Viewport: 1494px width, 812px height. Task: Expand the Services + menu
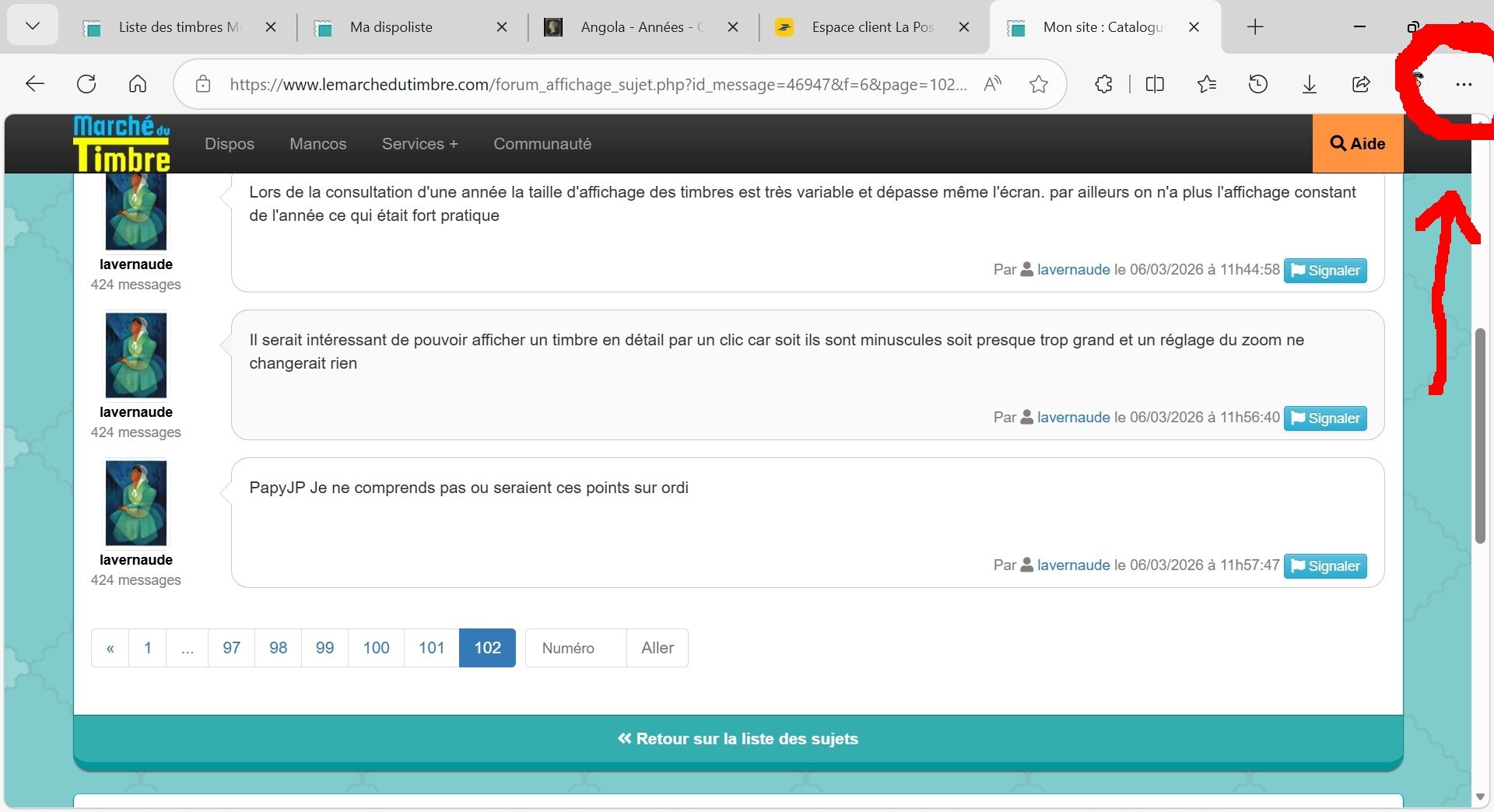(420, 144)
